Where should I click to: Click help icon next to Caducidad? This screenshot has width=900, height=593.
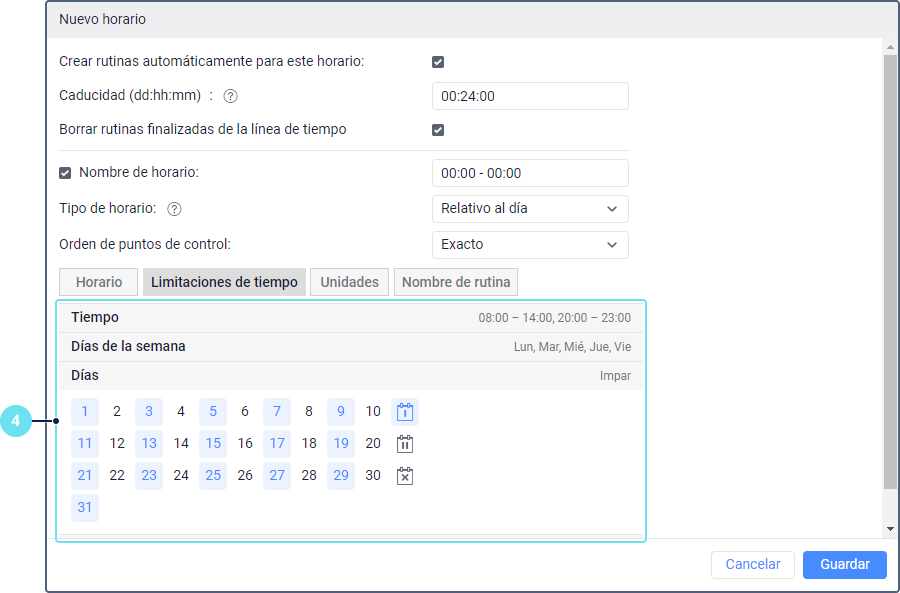(230, 96)
